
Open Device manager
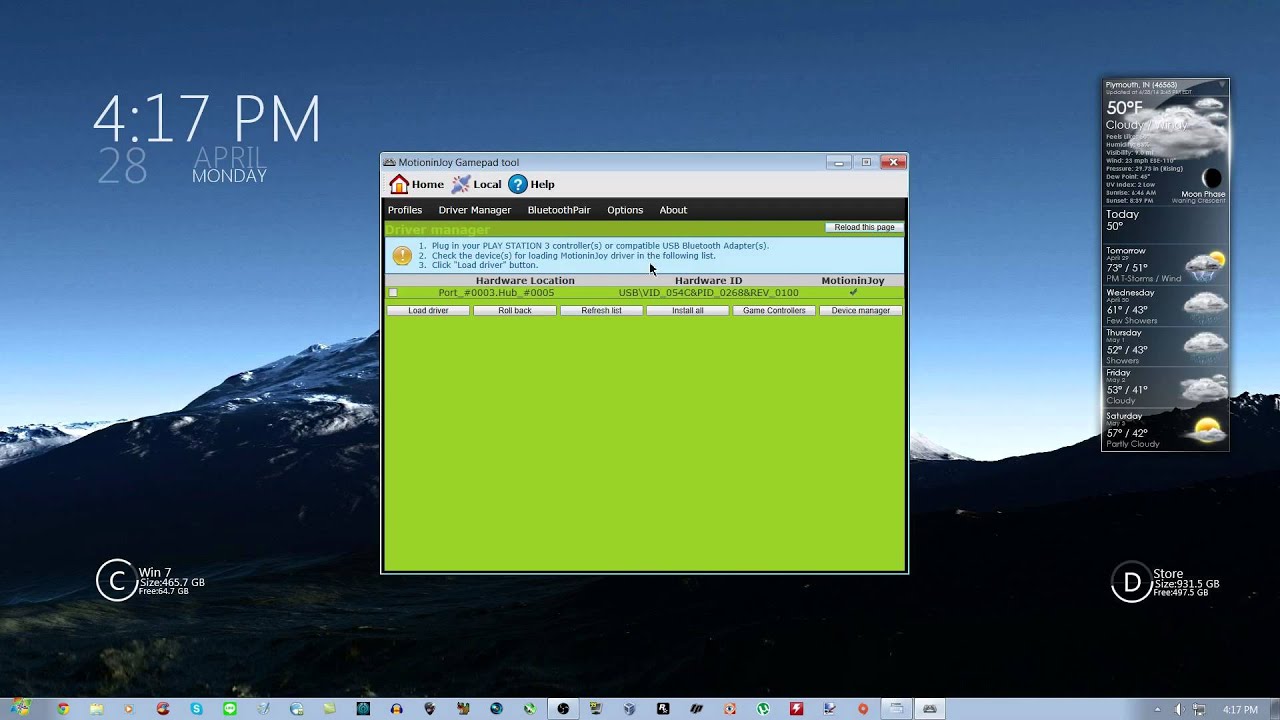tap(861, 311)
